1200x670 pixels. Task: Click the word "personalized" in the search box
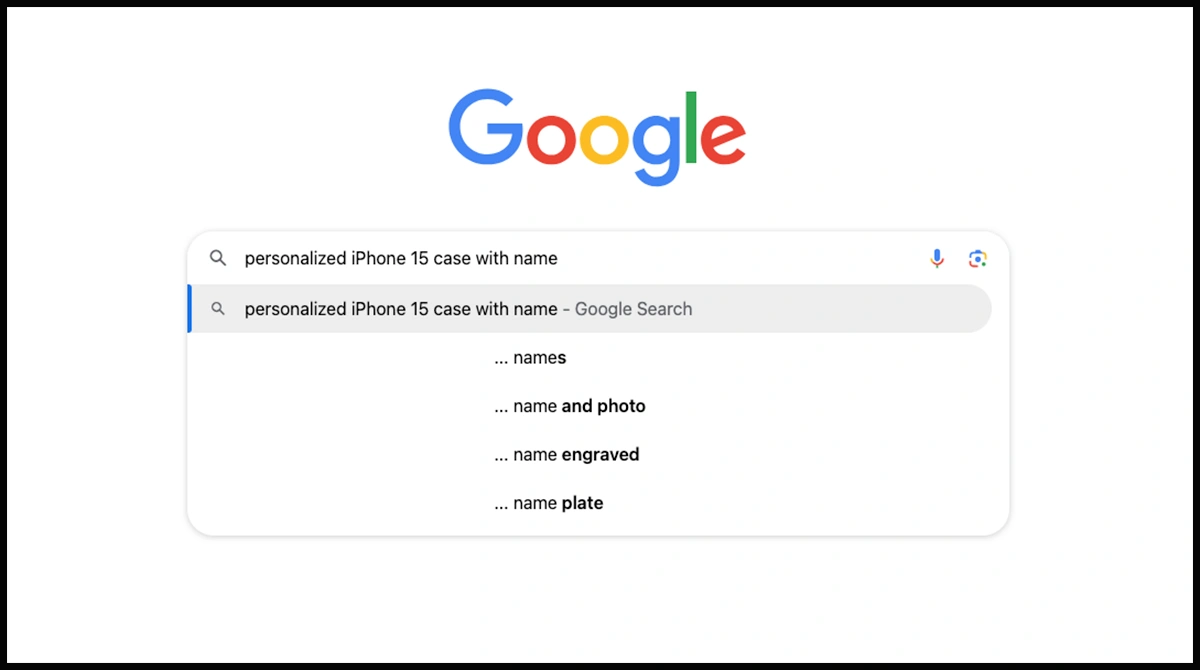295,259
